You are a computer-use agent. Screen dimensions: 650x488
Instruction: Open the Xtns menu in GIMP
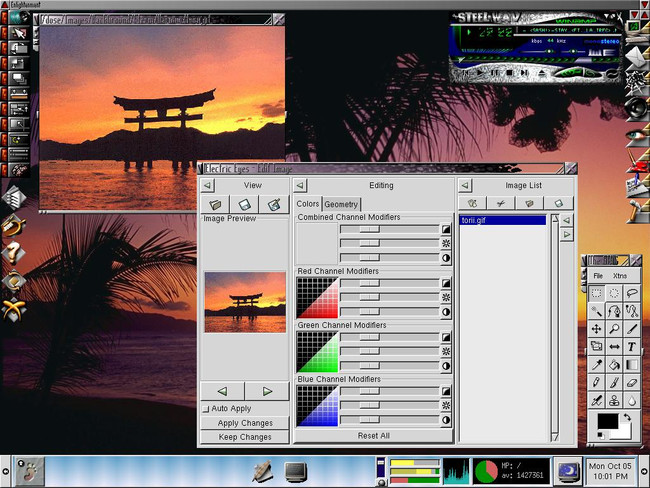(x=620, y=276)
